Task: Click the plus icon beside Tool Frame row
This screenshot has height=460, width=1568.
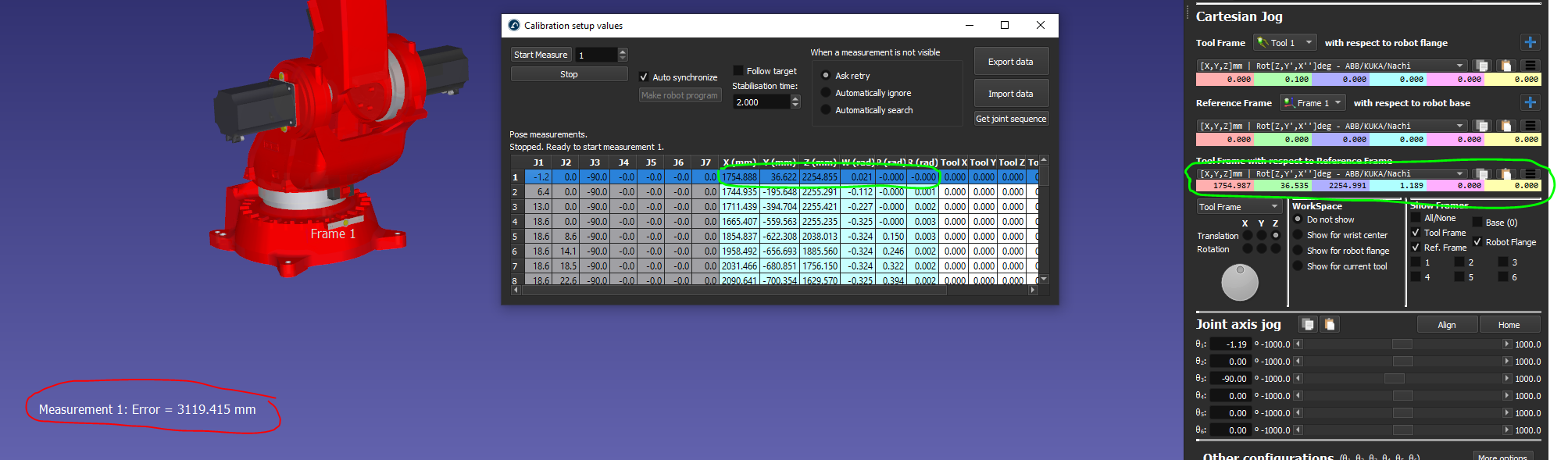Action: [1530, 42]
